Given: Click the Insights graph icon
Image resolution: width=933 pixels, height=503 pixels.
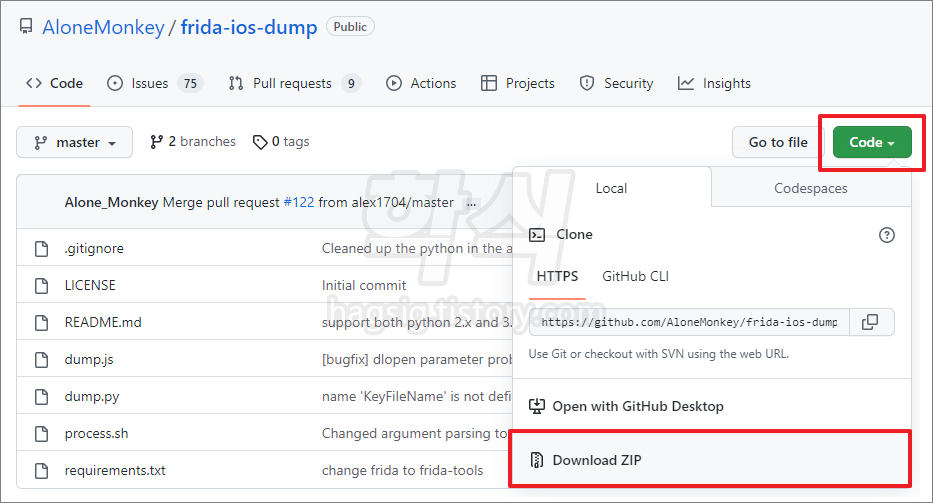Looking at the screenshot, I should 685,83.
